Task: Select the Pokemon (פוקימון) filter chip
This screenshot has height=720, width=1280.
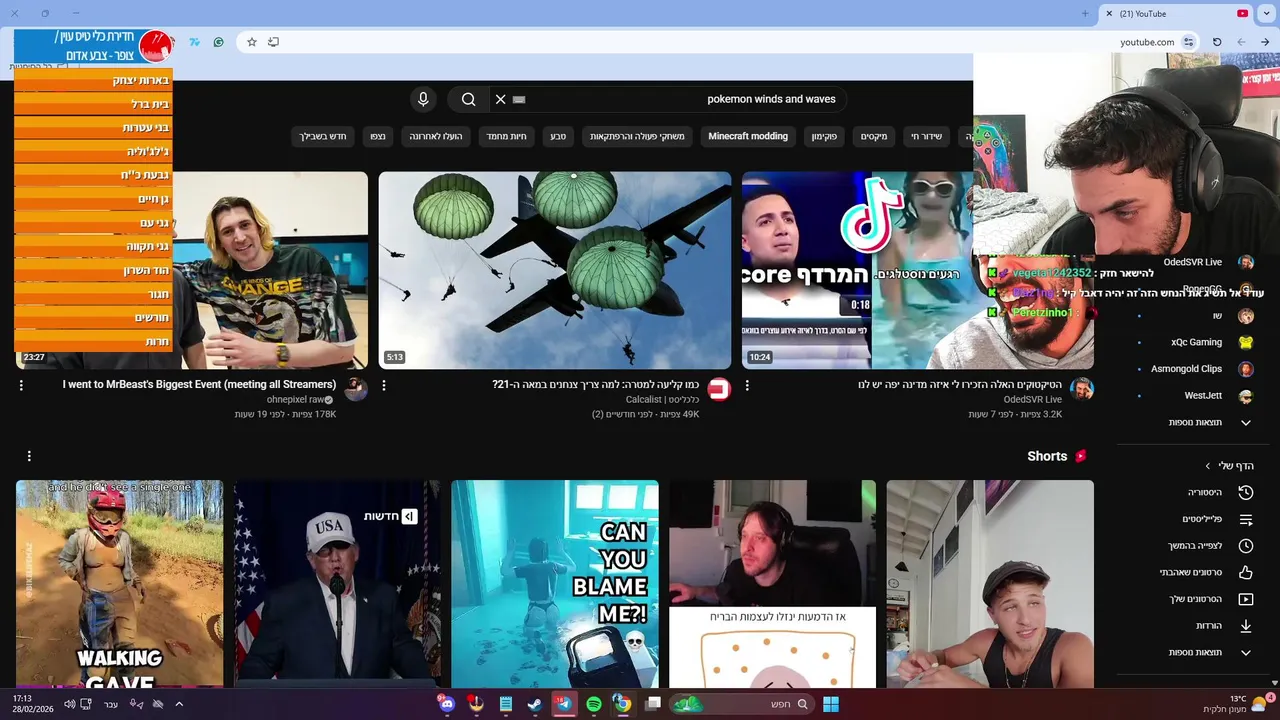Action: click(x=824, y=136)
